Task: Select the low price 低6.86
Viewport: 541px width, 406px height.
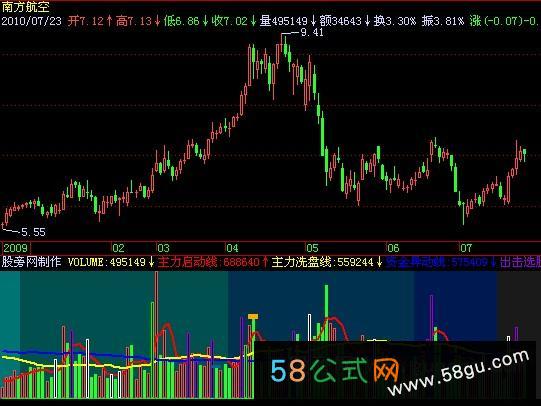Action: 181,21
